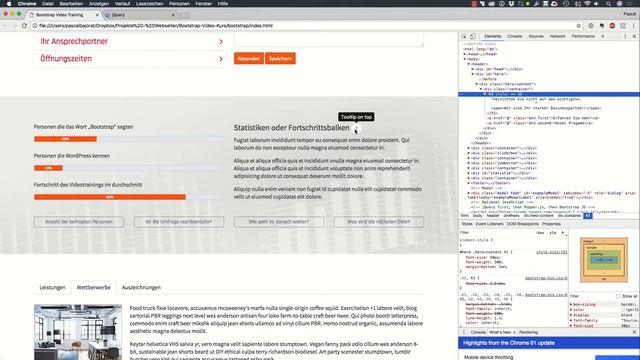Bookmark this page with the star icon

578,25
